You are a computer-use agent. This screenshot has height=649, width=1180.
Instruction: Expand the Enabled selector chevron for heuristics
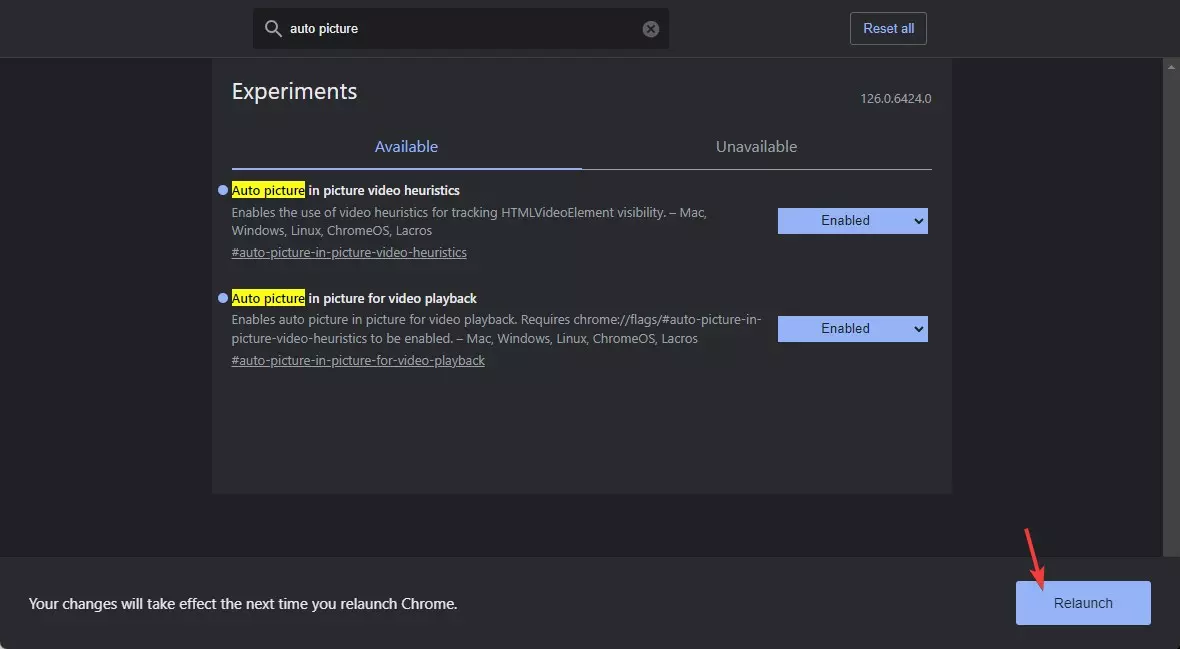[917, 220]
